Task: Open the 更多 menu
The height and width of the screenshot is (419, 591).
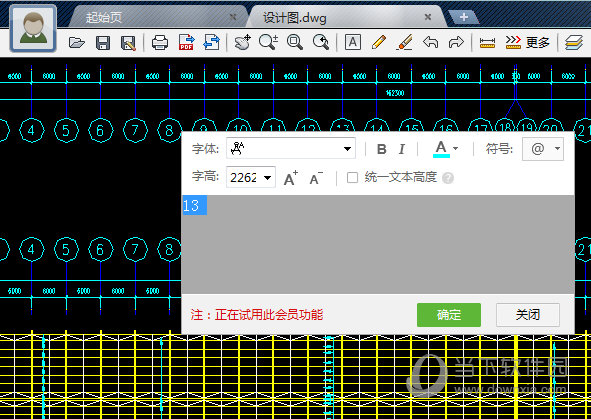Action: [527, 42]
